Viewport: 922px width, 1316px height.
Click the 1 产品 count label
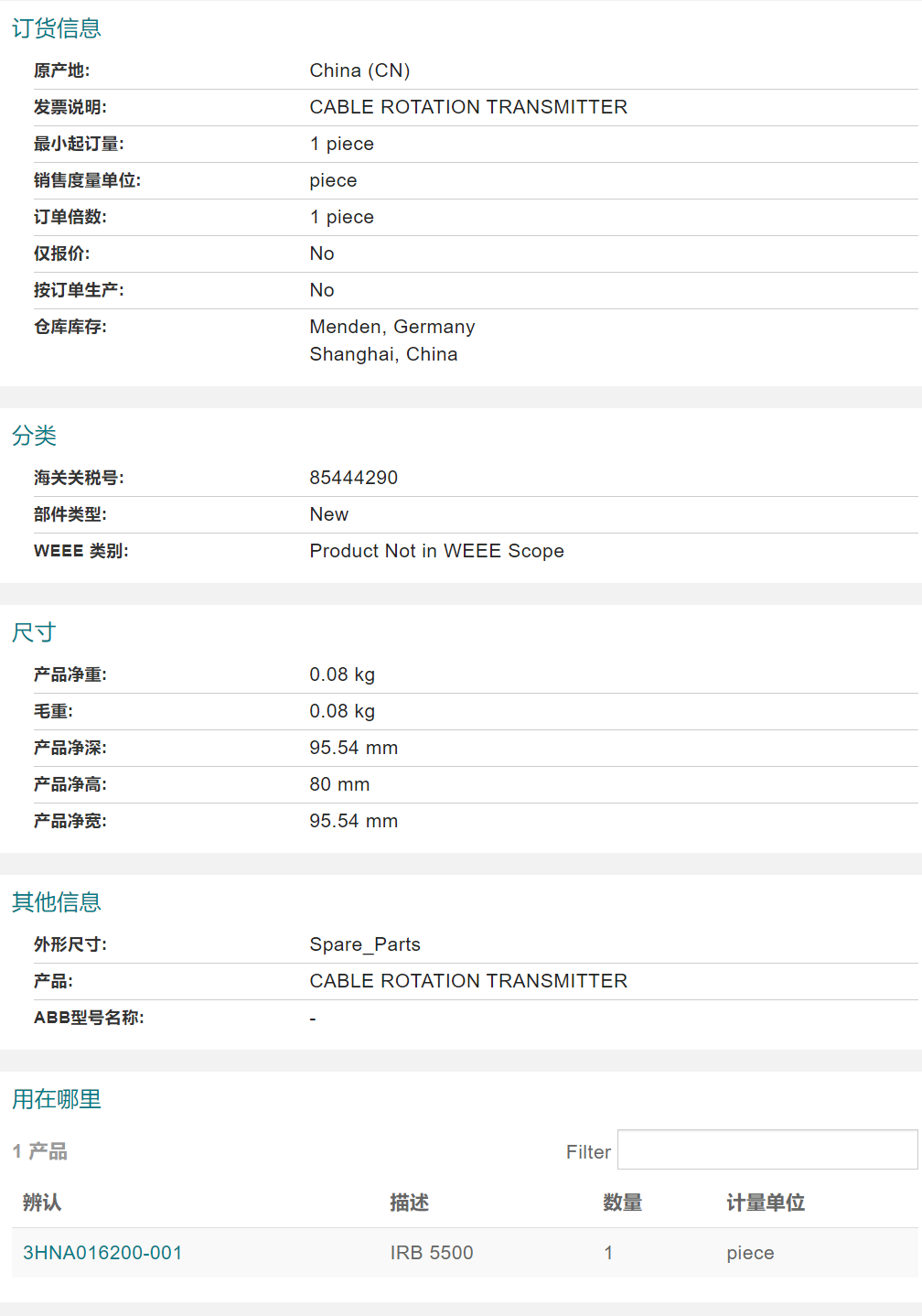[40, 1151]
